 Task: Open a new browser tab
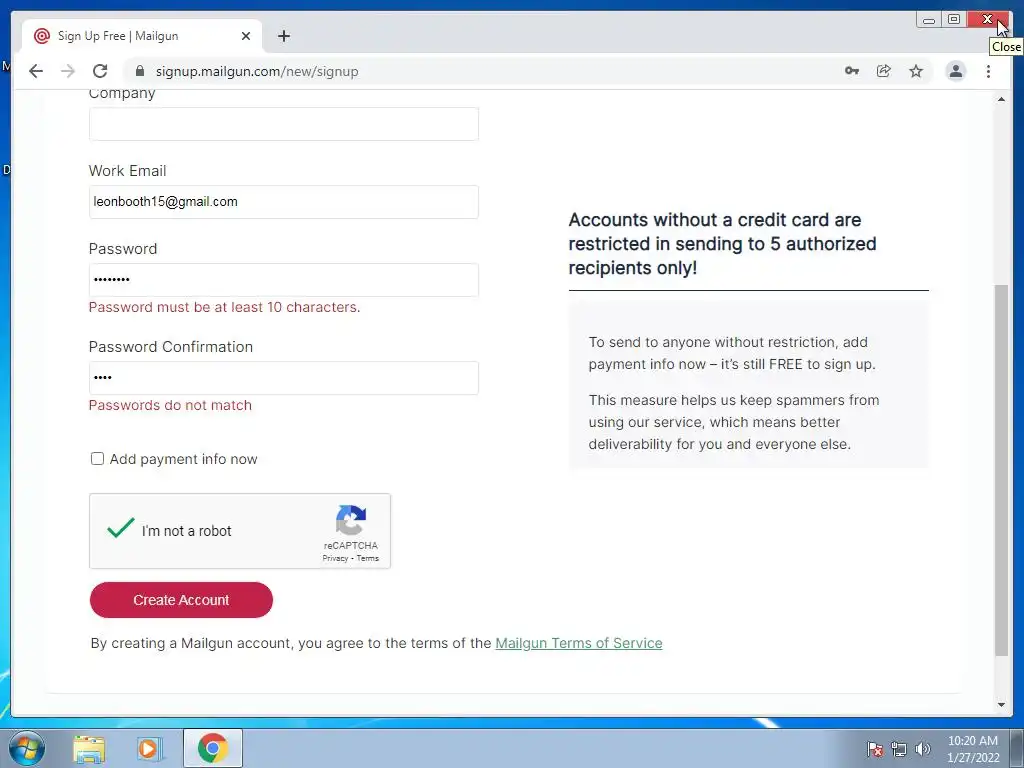tap(283, 36)
